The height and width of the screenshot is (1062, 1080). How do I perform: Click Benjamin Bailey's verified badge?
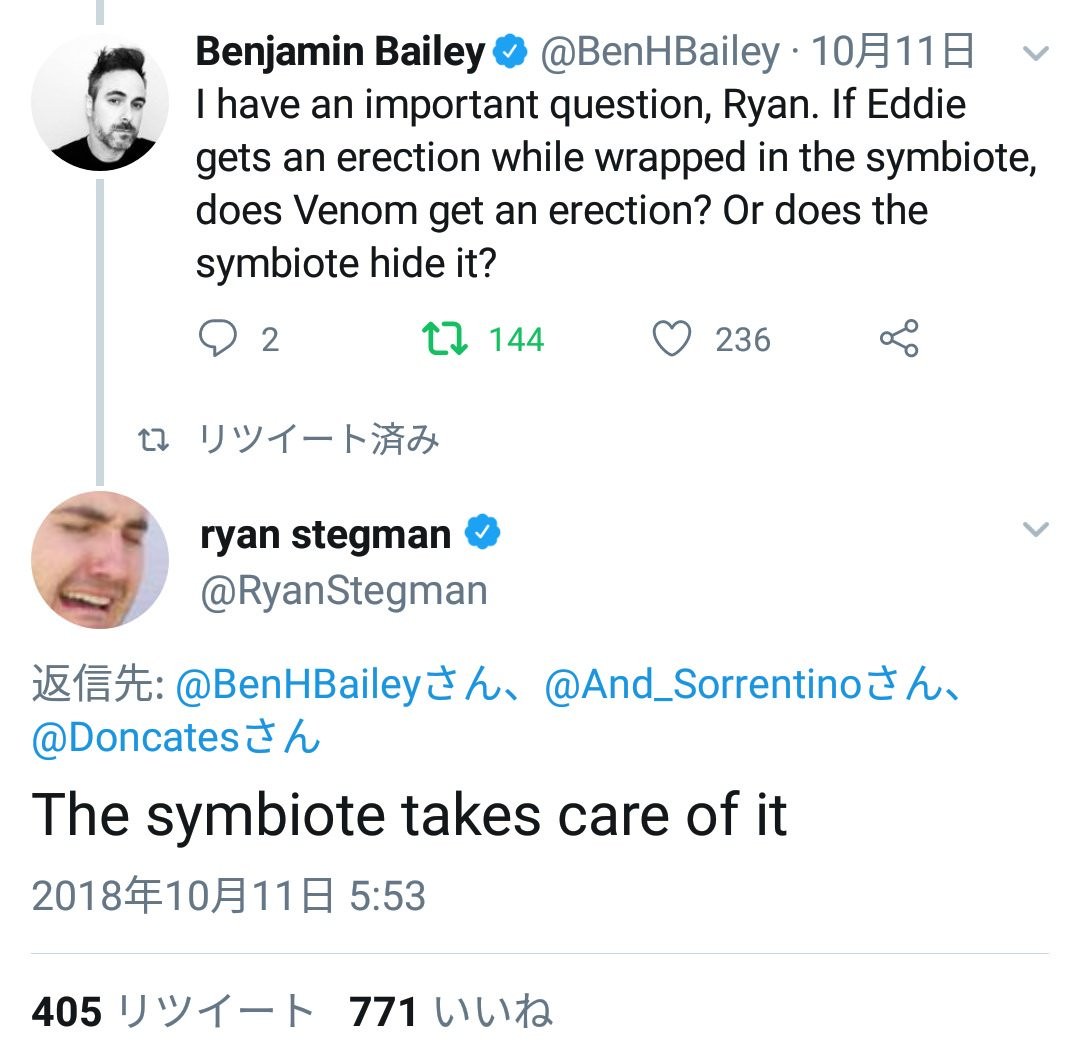(x=512, y=53)
